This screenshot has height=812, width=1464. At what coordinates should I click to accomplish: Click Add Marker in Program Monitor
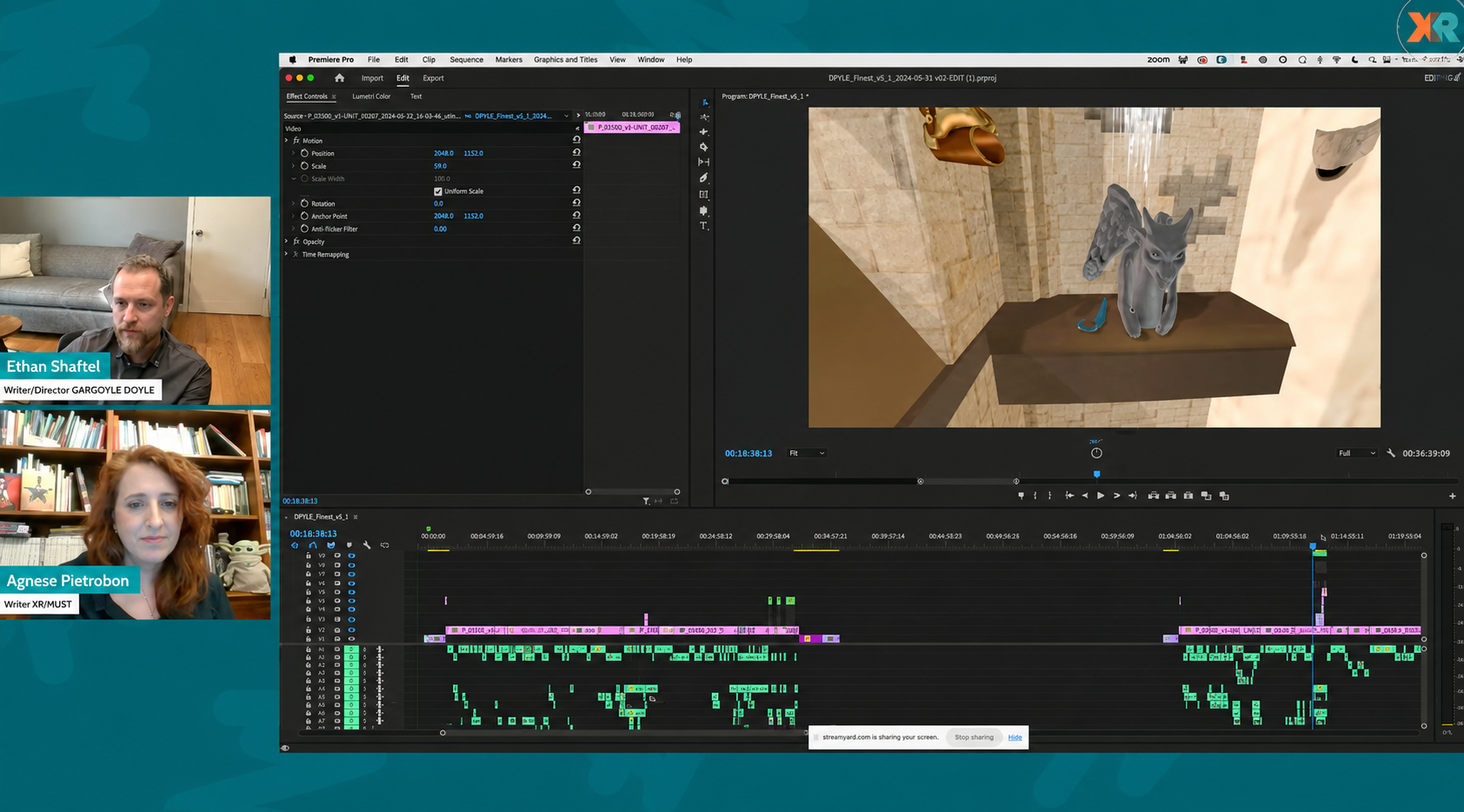coord(1021,496)
